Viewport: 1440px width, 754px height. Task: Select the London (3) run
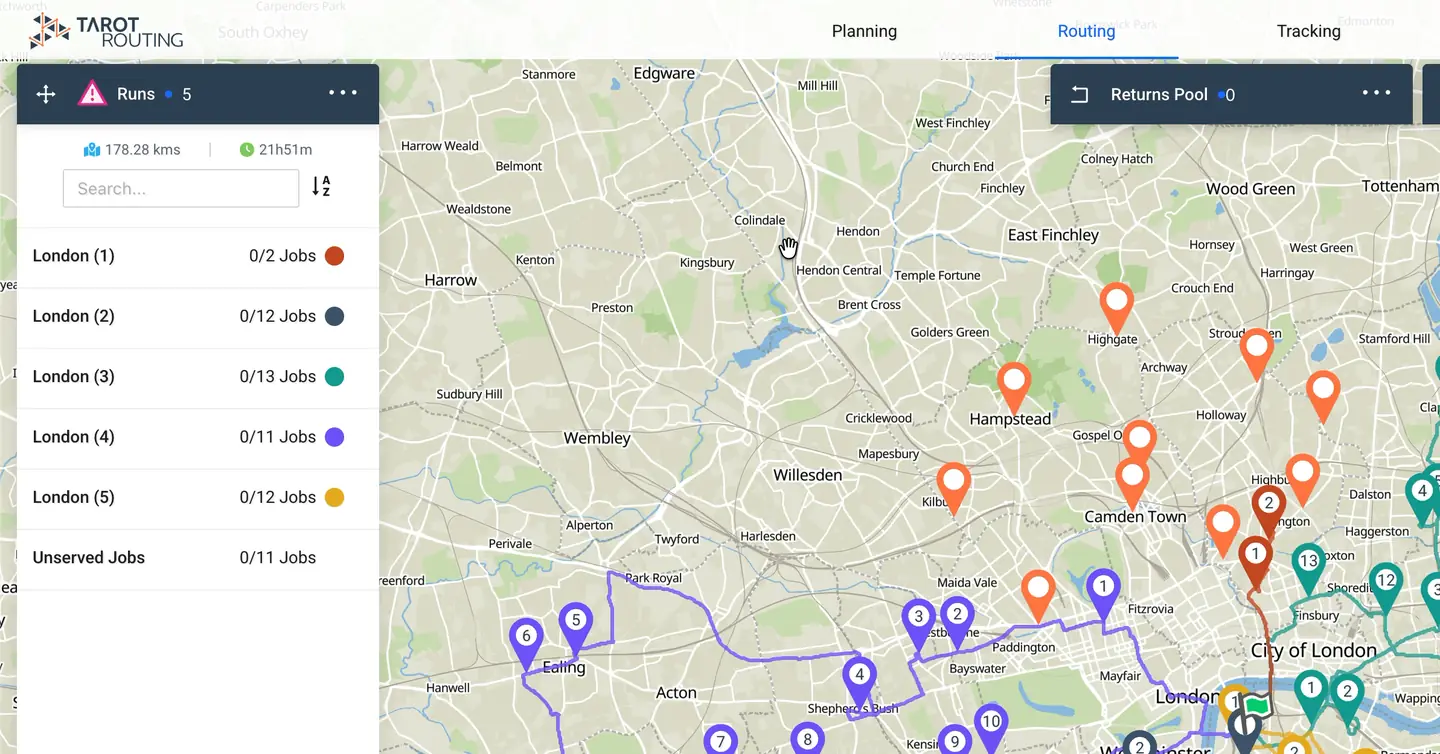point(198,376)
